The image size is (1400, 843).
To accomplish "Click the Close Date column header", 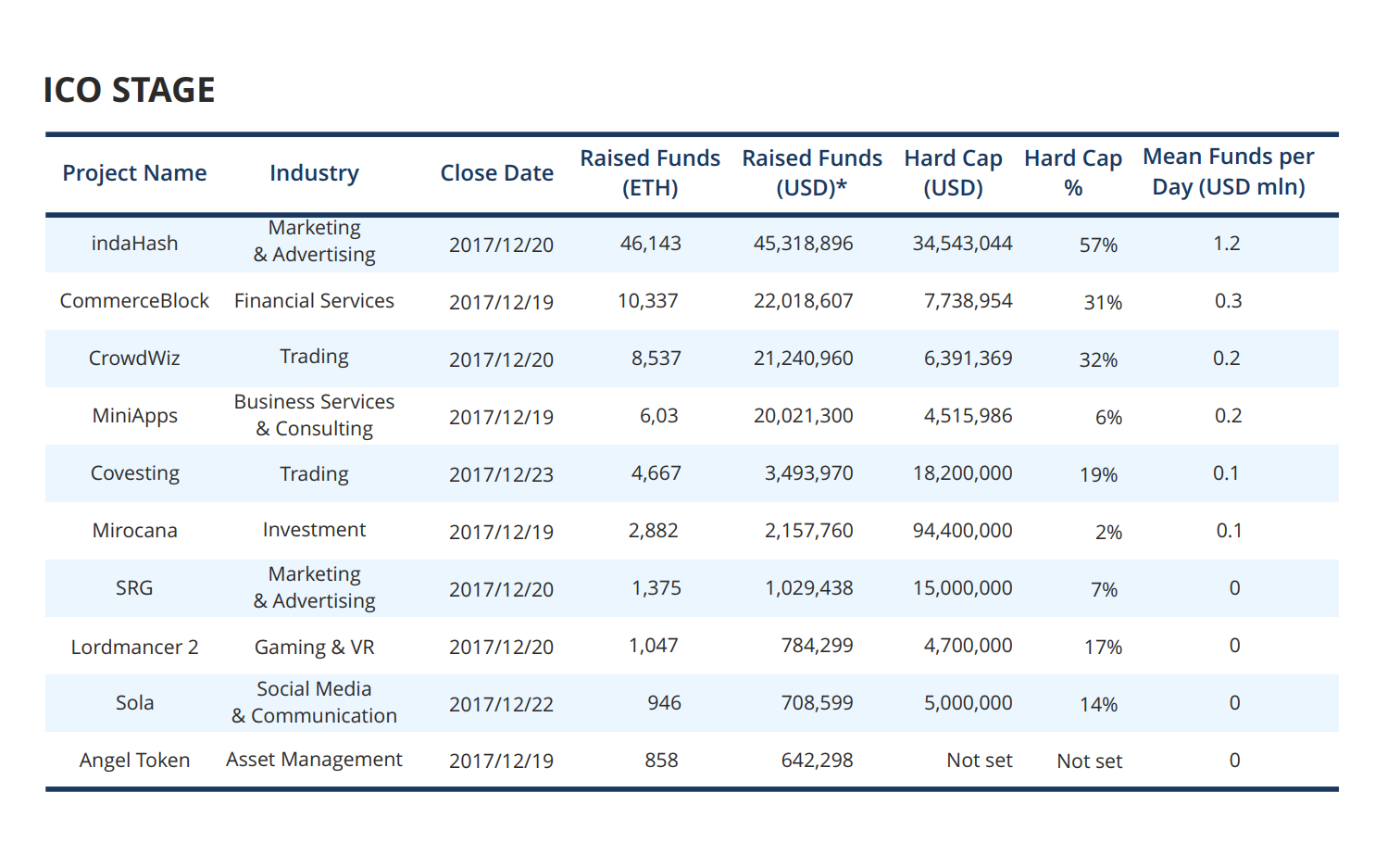I will 497,173.
